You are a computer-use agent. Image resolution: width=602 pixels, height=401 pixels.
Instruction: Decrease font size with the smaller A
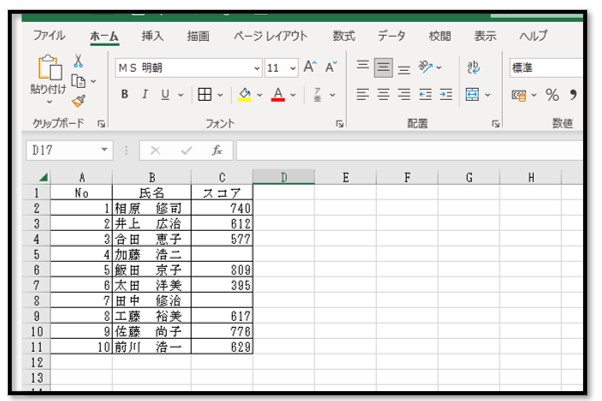point(331,67)
